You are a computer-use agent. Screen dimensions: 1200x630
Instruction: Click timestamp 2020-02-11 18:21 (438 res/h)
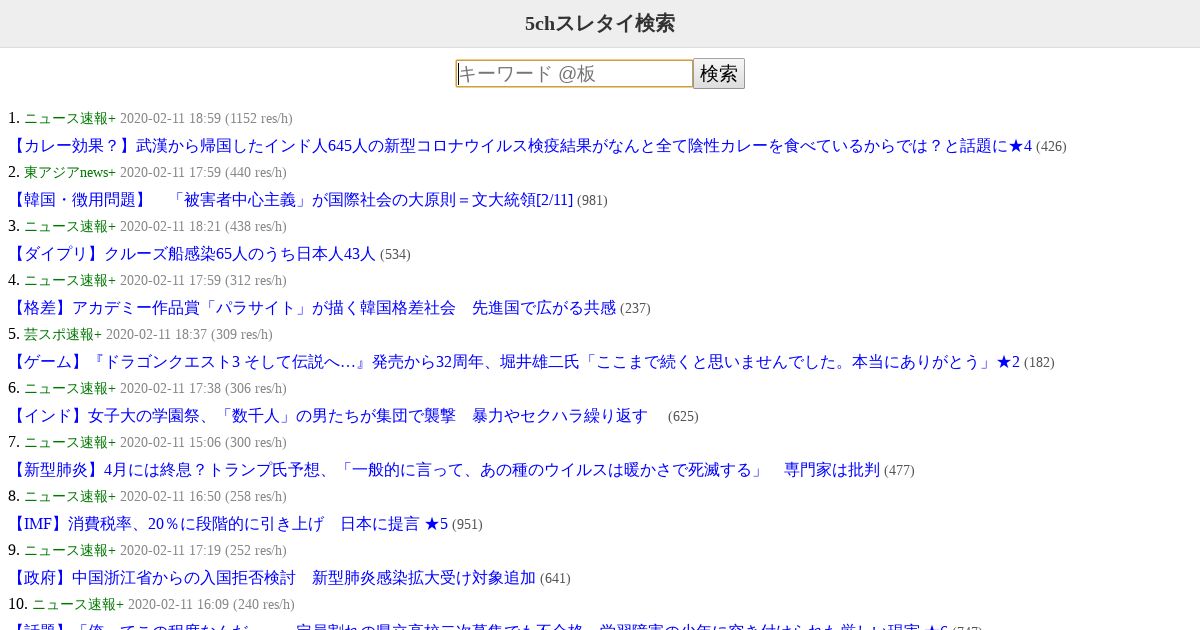pyautogui.click(x=203, y=227)
